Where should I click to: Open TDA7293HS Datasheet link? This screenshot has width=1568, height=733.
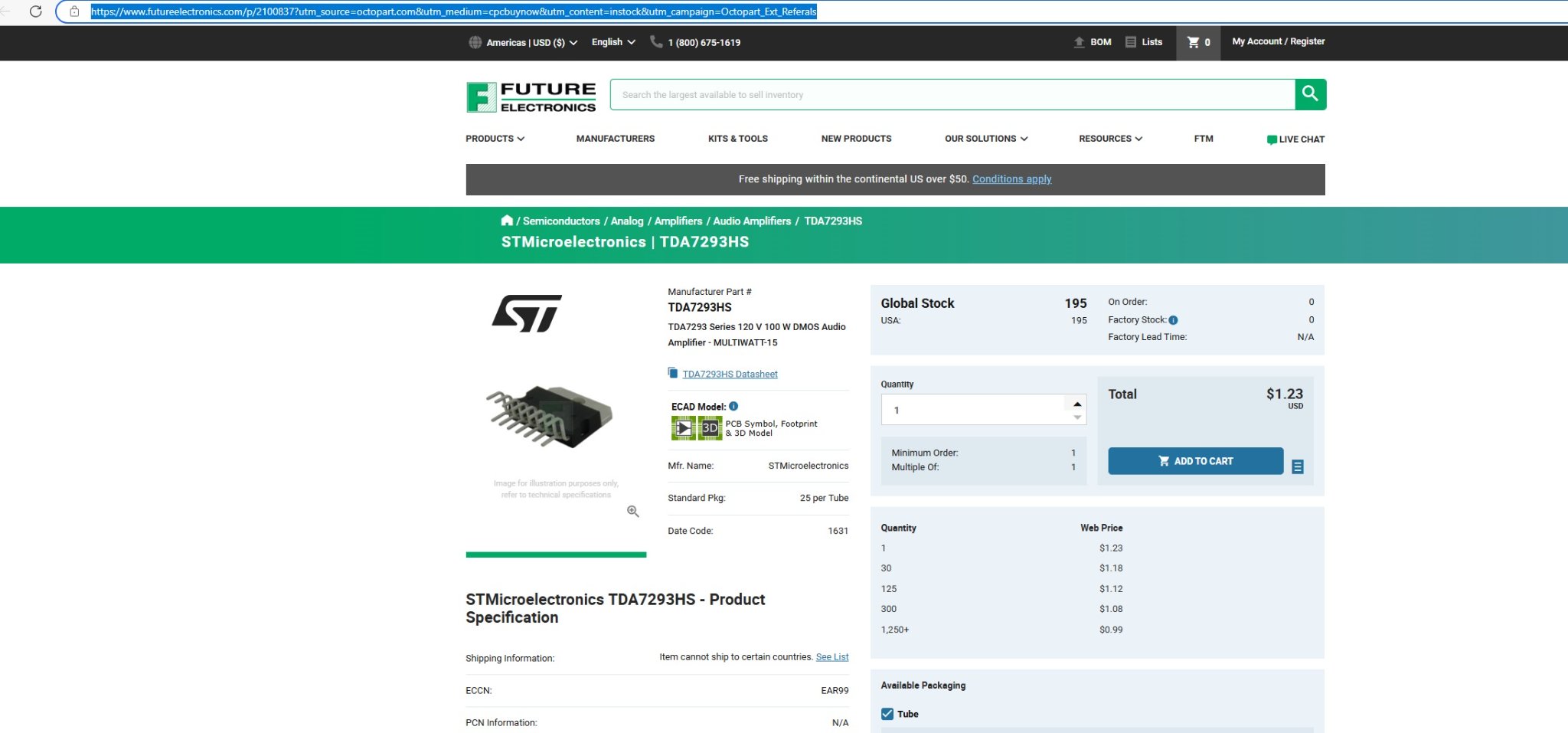point(730,374)
